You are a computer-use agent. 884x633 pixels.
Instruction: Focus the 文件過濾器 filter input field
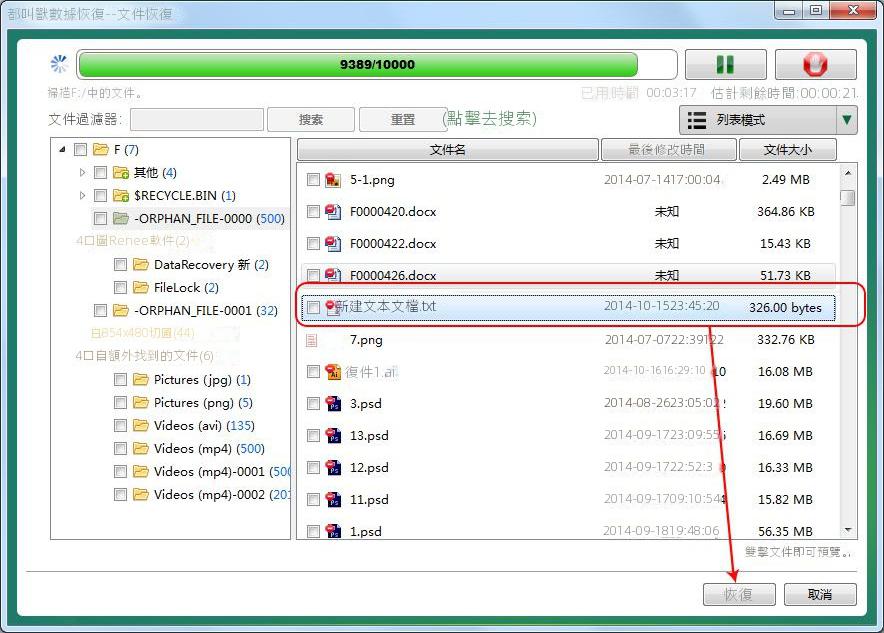click(x=197, y=119)
